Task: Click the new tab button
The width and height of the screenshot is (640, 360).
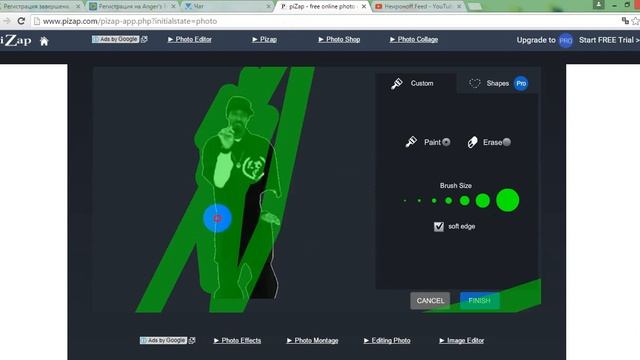Action: coord(474,6)
